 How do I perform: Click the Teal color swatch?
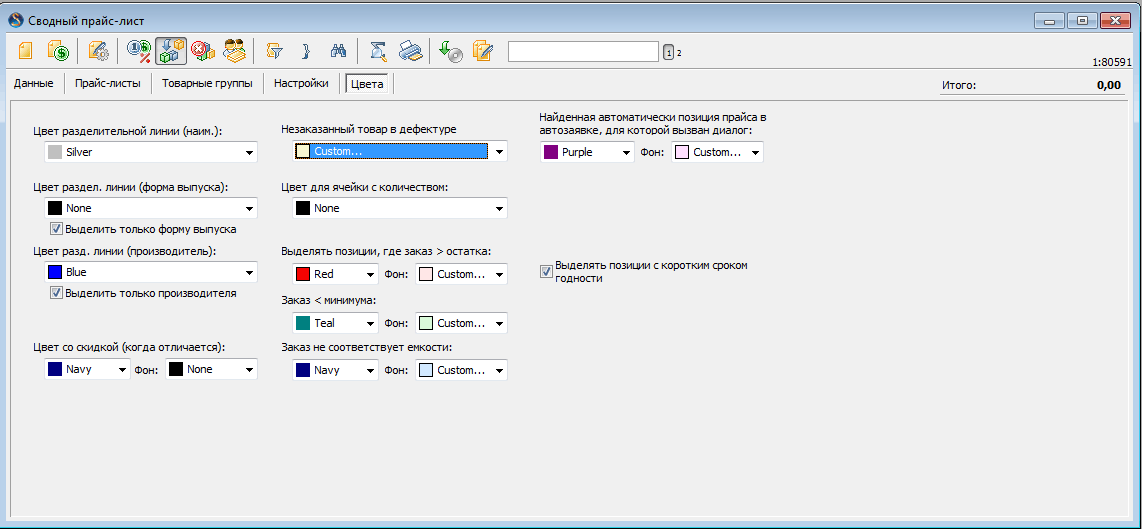[x=303, y=323]
